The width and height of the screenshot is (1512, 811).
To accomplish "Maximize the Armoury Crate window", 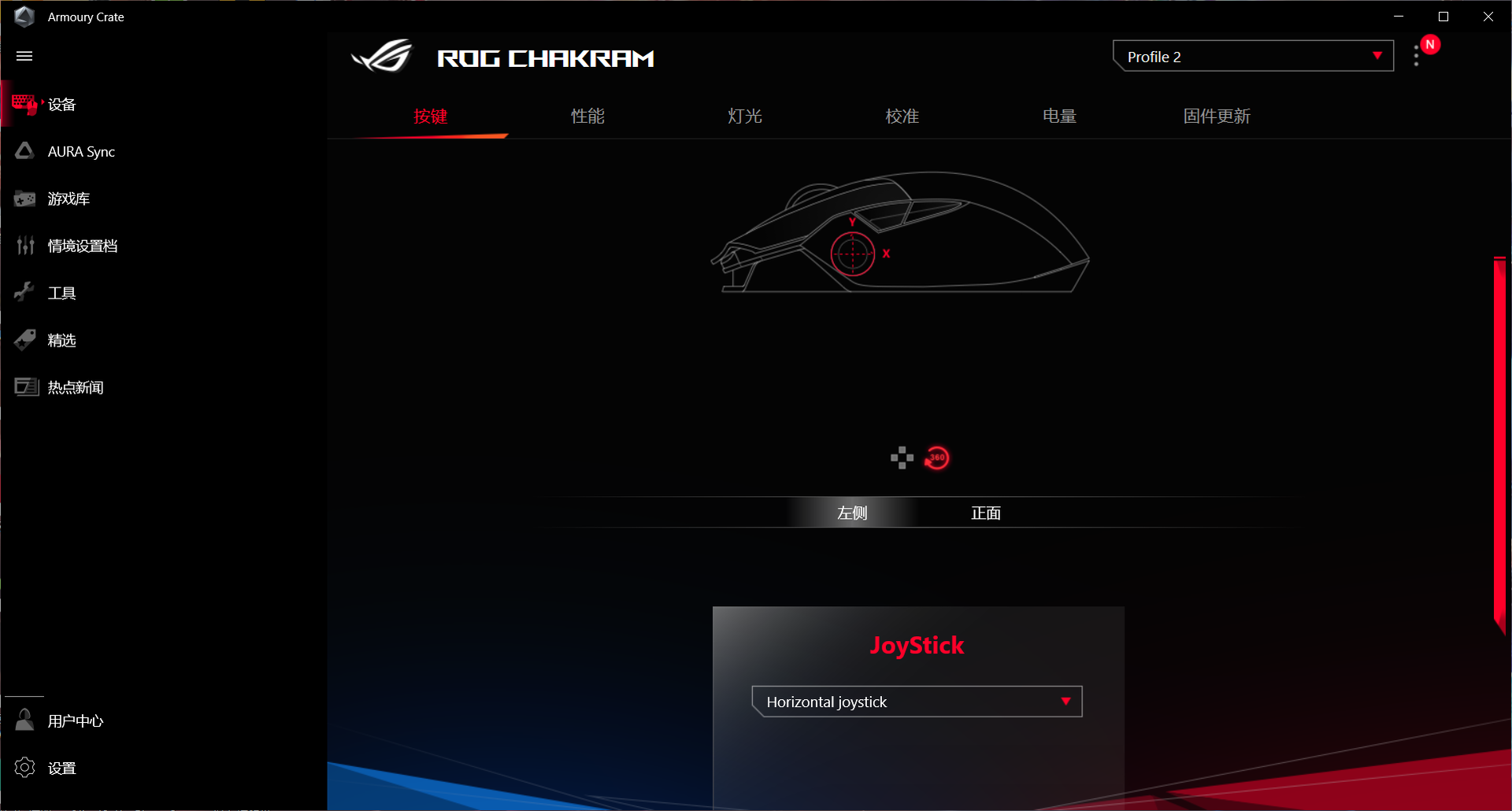I will 1443,17.
